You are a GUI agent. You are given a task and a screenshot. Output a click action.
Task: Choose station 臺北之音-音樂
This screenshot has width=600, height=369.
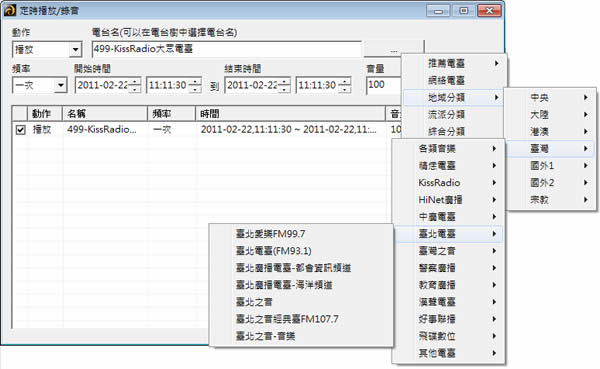point(302,336)
